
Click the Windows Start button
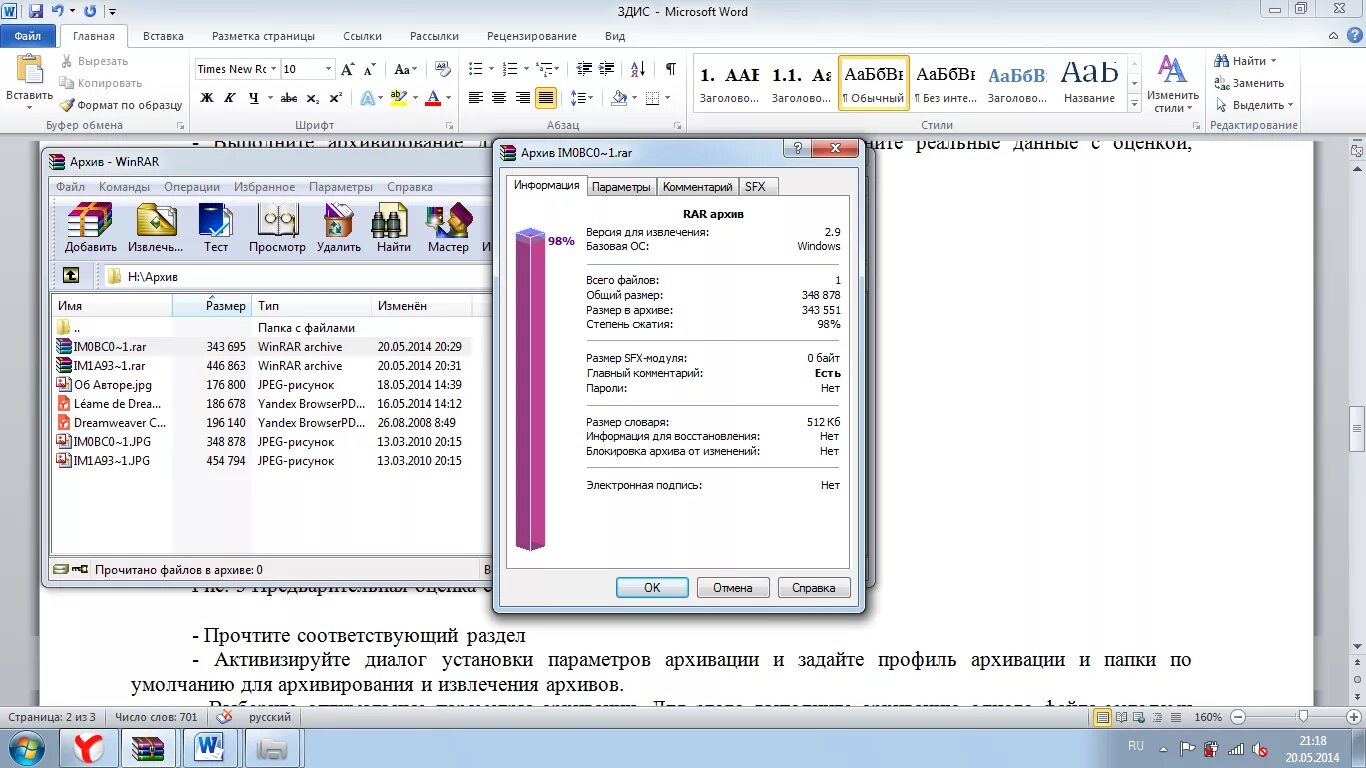pos(27,748)
